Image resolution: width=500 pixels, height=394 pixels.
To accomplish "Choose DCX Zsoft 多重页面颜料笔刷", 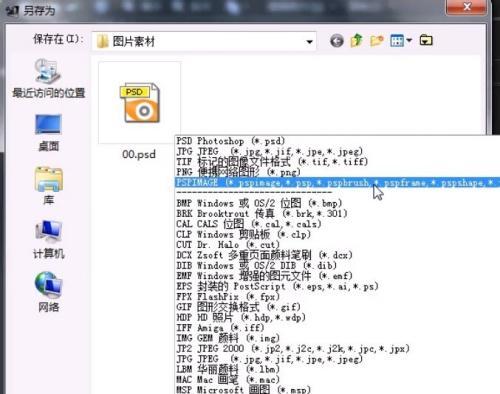I will click(337, 255).
